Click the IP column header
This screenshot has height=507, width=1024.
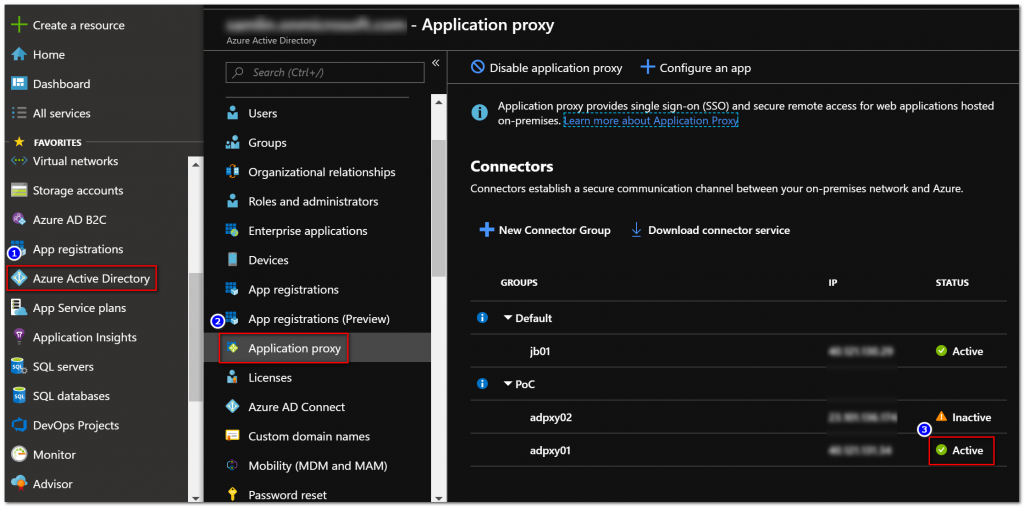(x=833, y=283)
